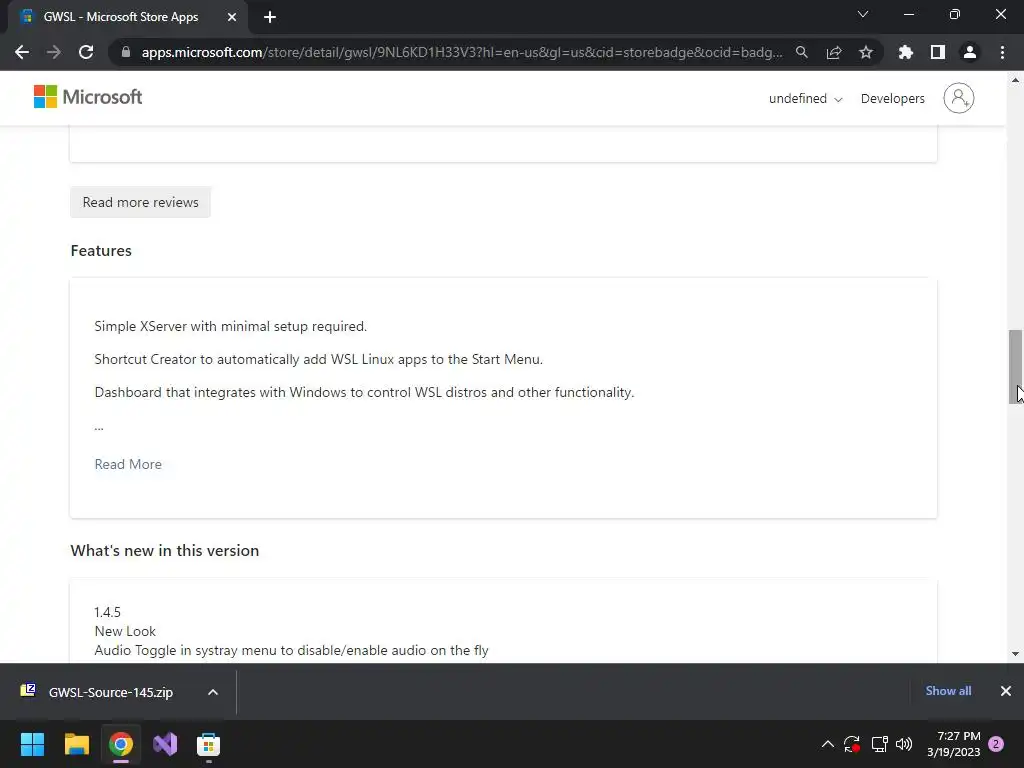Expand features with Read More
Viewport: 1024px width, 768px height.
click(128, 464)
